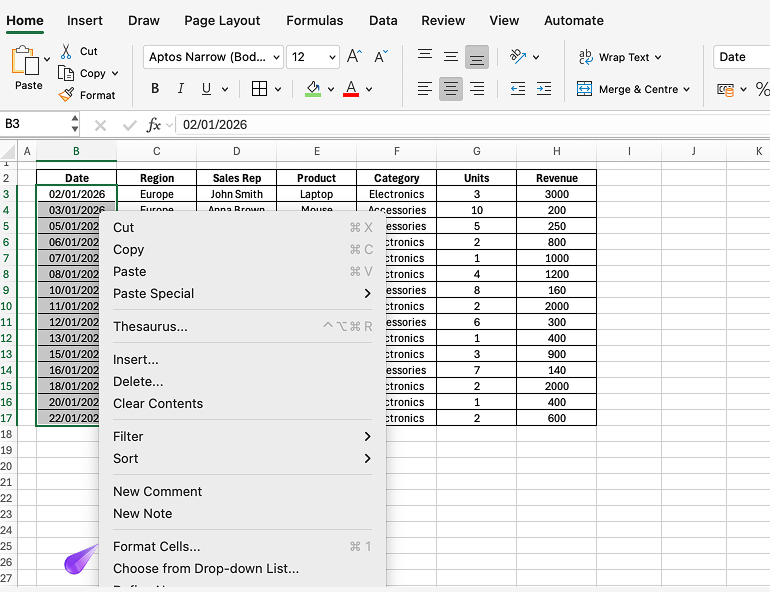The image size is (770, 592).
Task: Click the increase indent icon
Action: [543, 89]
